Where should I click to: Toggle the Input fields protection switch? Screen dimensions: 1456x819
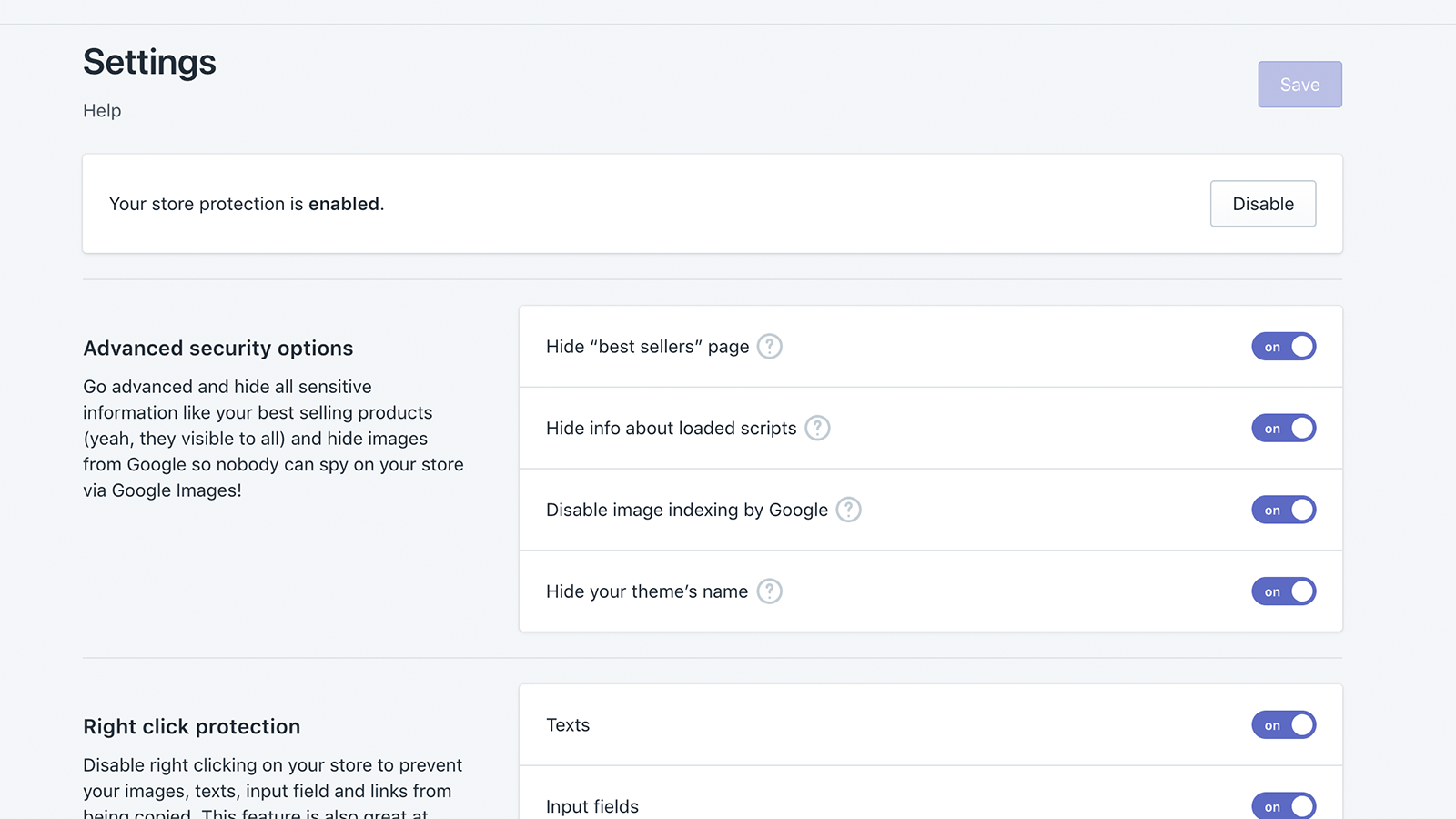pos(1283,805)
